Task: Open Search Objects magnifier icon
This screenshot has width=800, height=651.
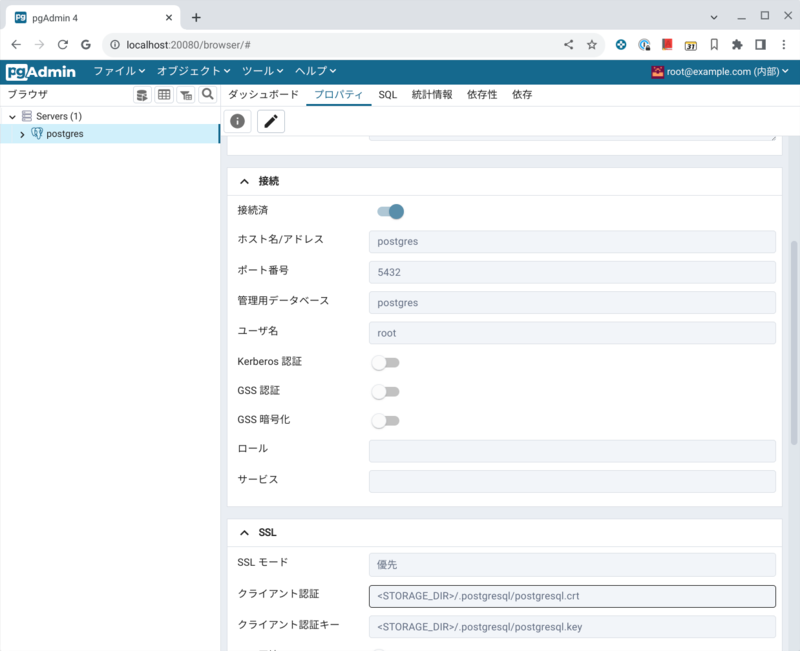Action: (x=207, y=95)
